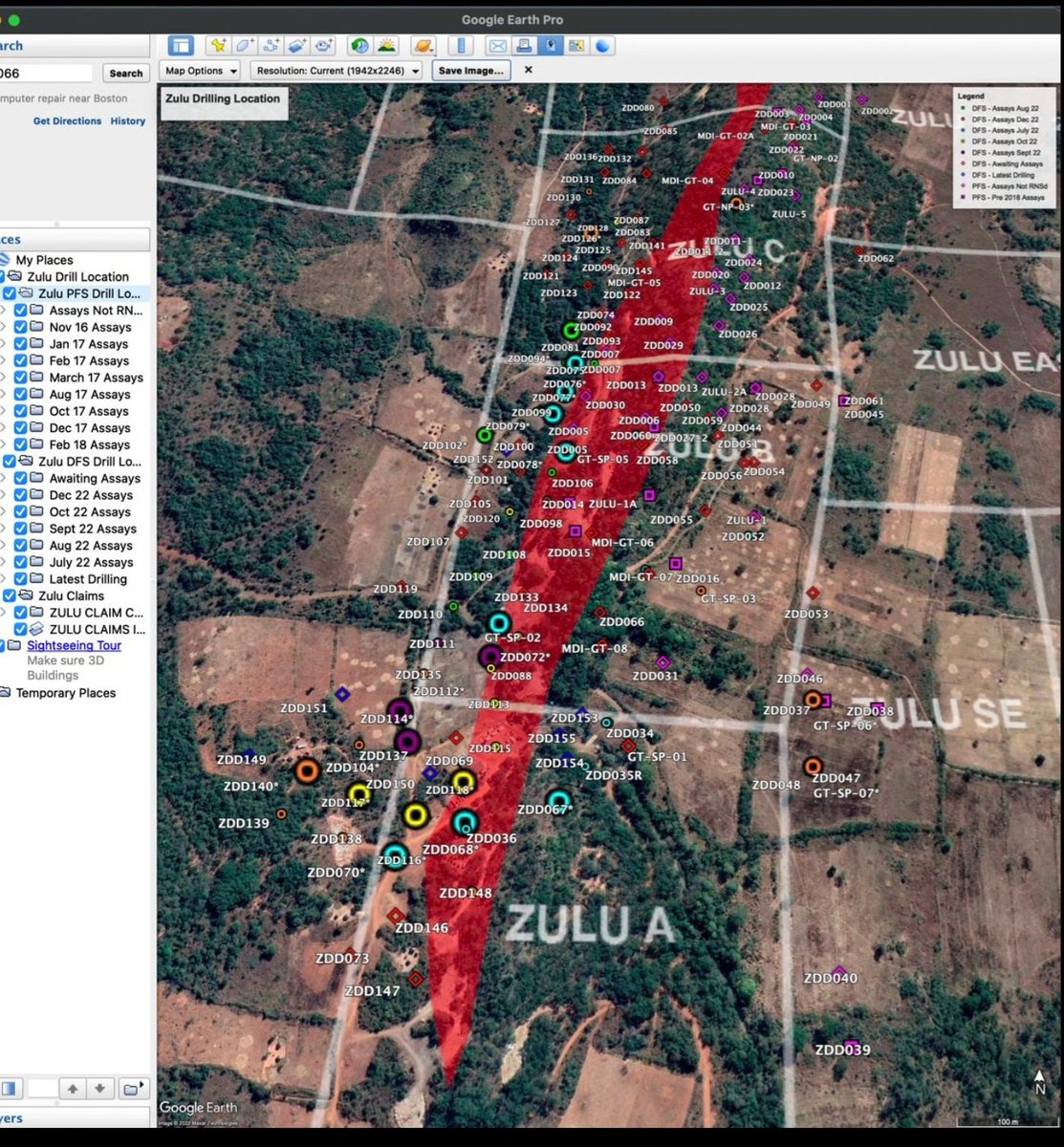1064x1147 pixels.
Task: Uncheck the March 17 Assays checkbox
Action: (x=21, y=378)
